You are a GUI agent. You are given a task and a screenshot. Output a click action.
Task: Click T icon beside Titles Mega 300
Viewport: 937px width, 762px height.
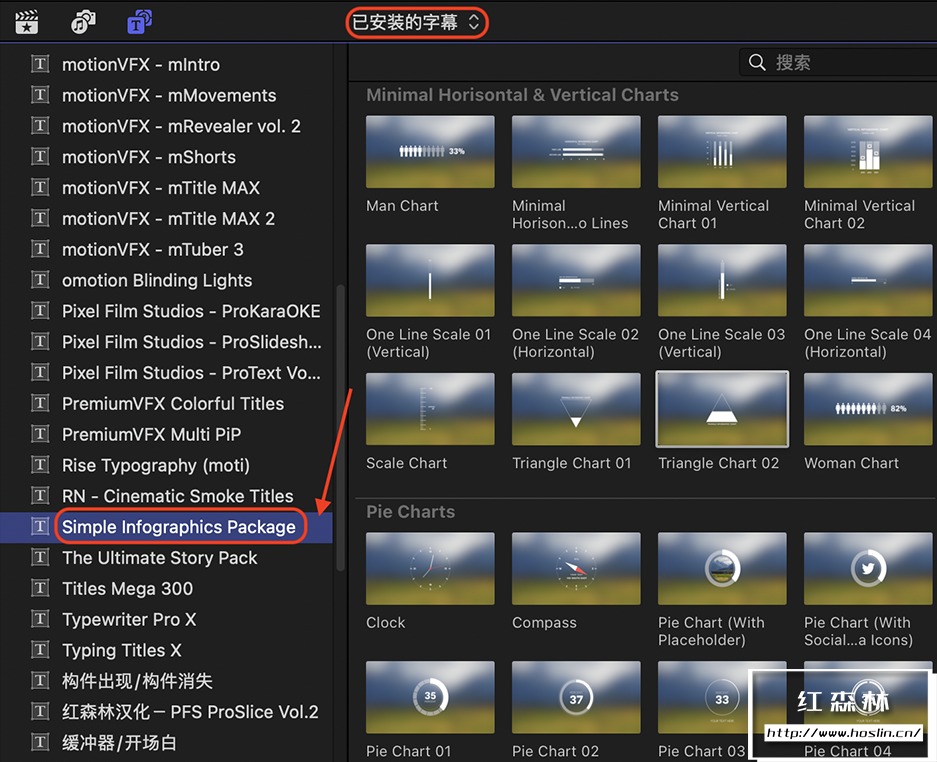coord(40,588)
